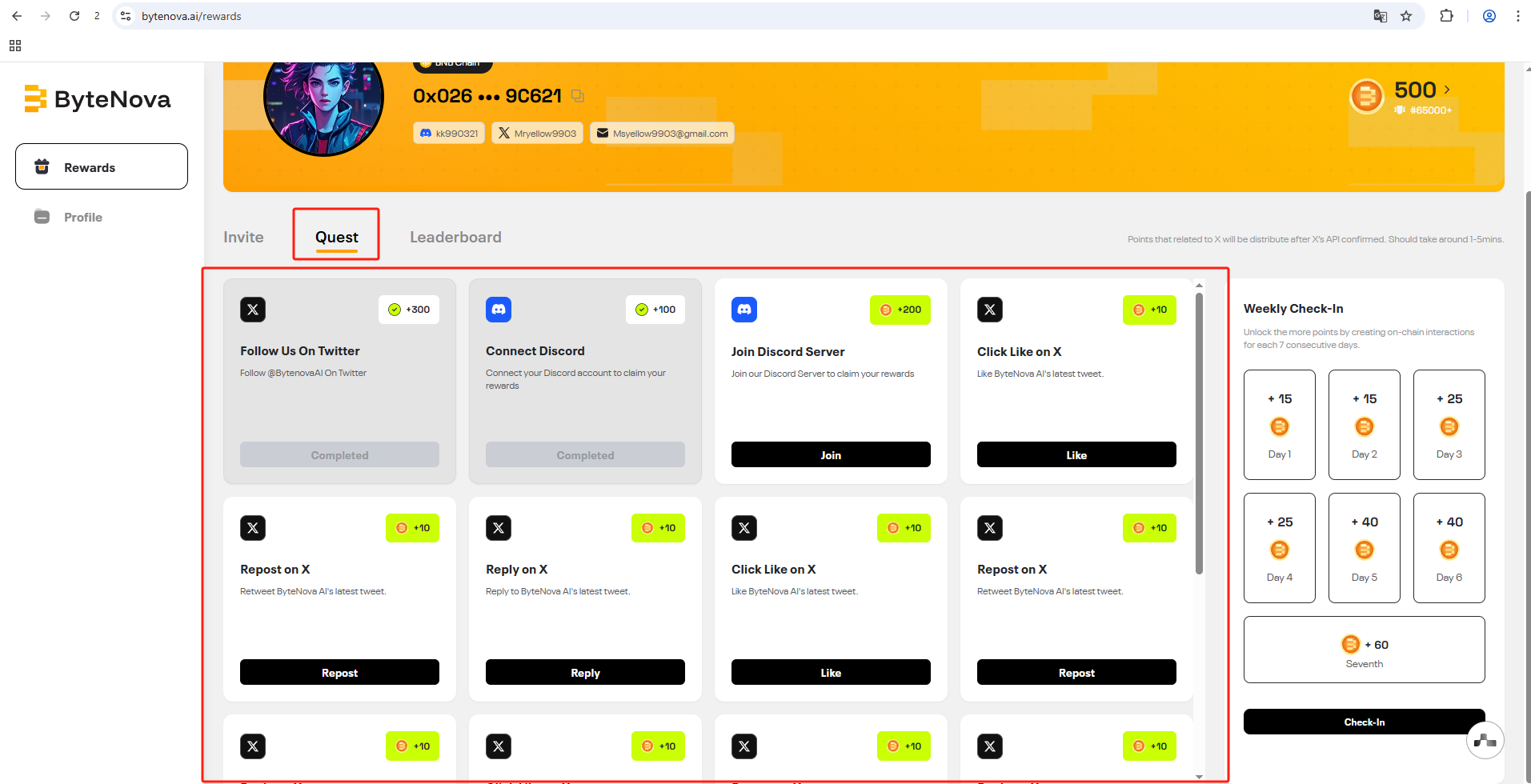Click the quest list scroll-up arrow
Image resolution: width=1531 pixels, height=784 pixels.
click(x=1199, y=285)
